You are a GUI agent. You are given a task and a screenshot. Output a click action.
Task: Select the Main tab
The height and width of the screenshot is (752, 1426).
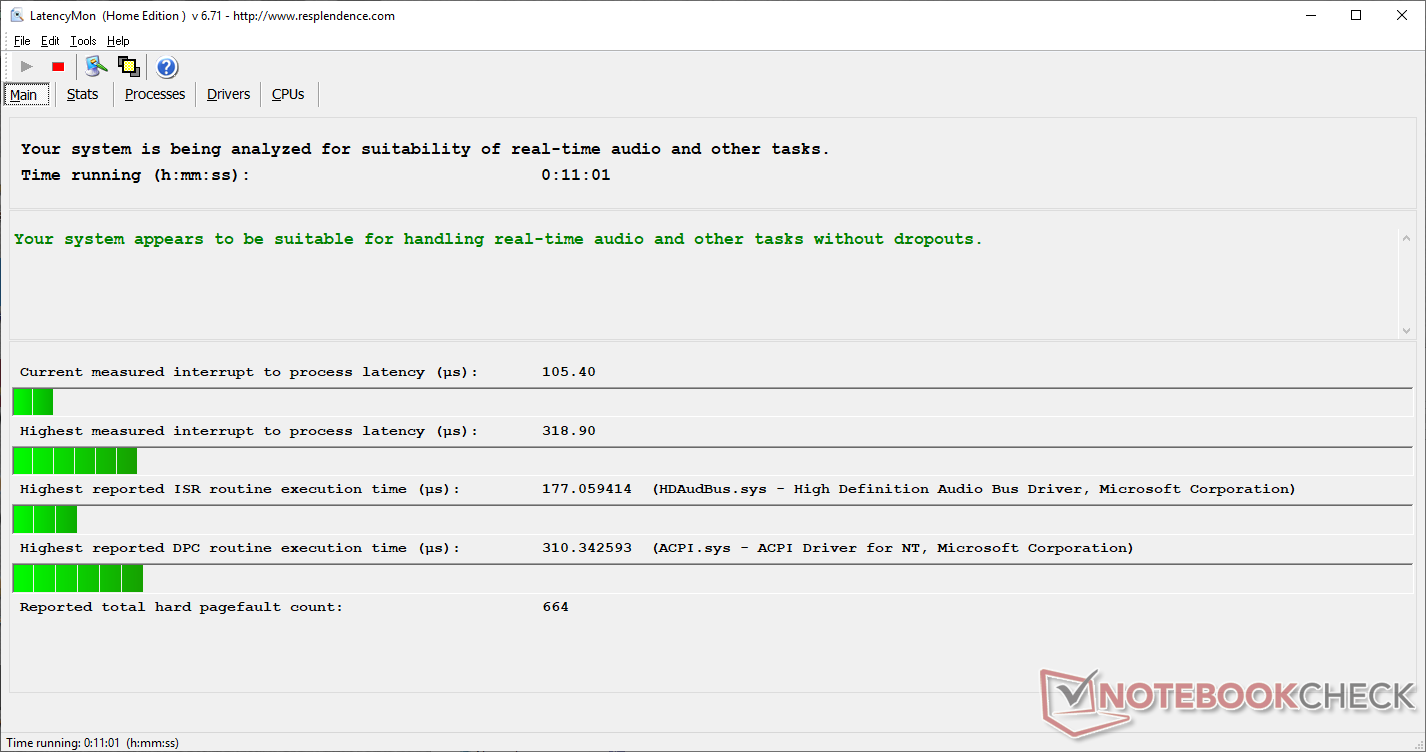pos(26,95)
